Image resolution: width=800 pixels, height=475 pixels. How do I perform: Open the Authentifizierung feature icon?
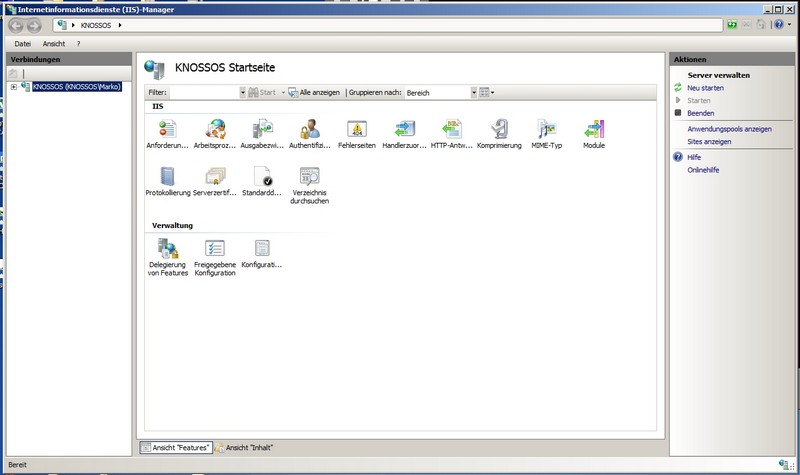[x=309, y=129]
